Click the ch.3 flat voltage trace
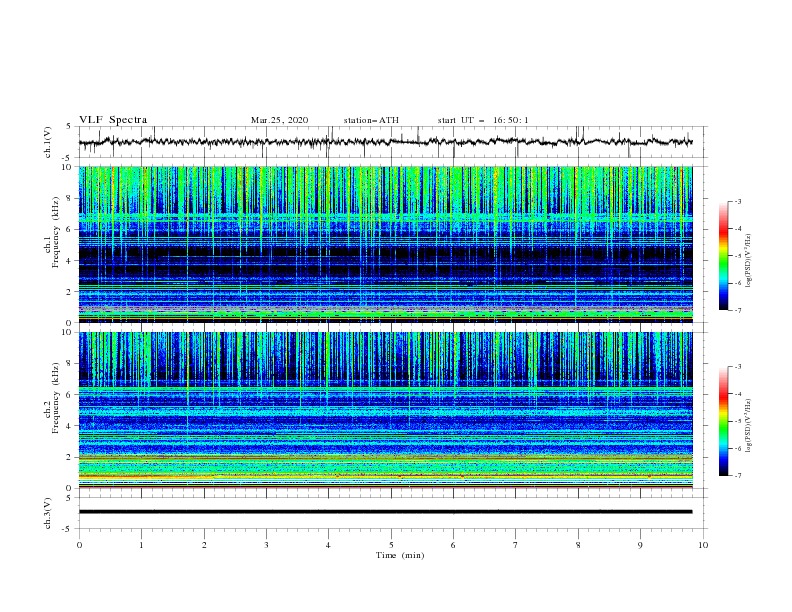The image size is (792, 612). (385, 512)
